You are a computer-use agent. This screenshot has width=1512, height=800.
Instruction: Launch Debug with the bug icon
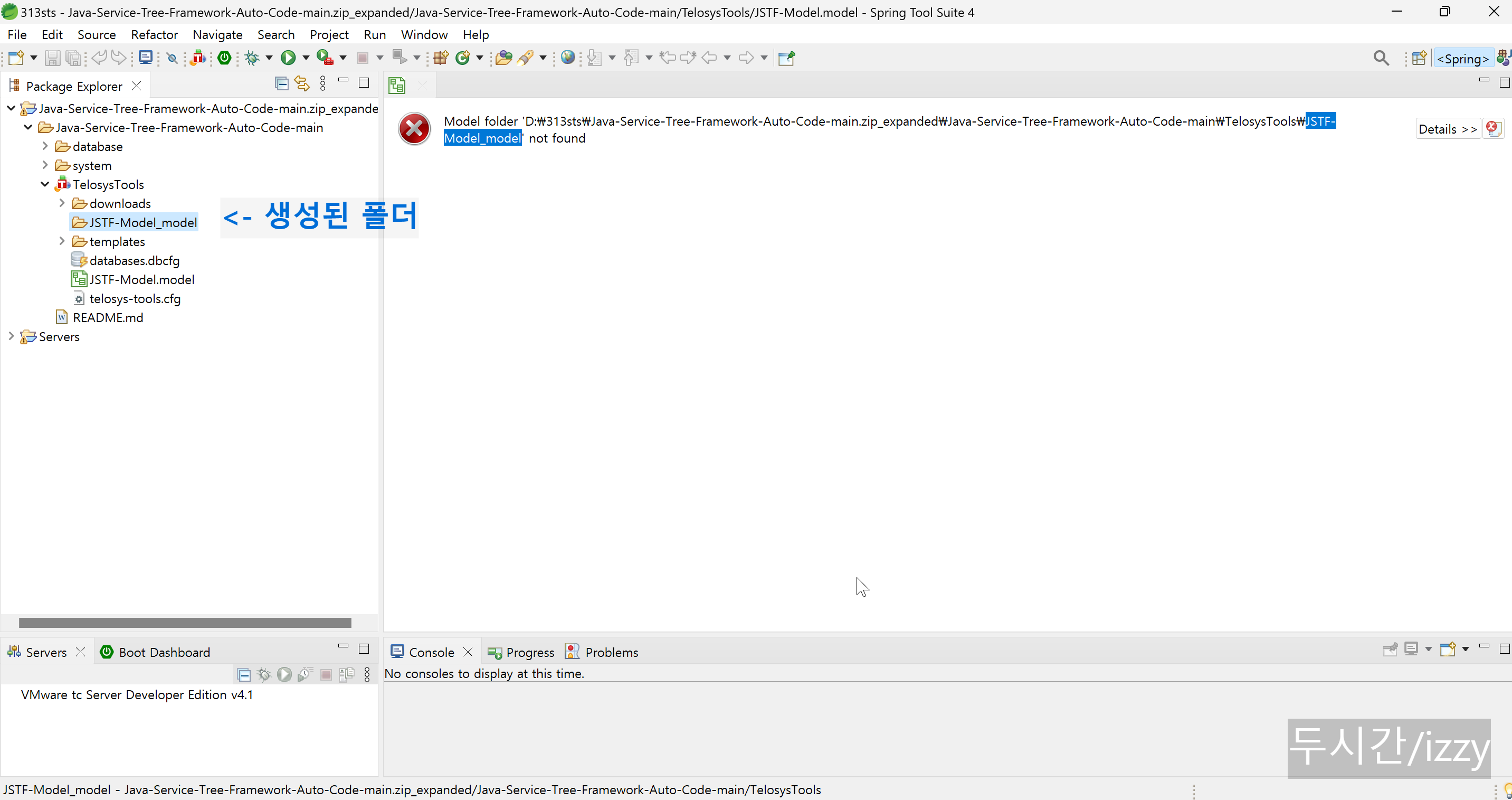(252, 58)
